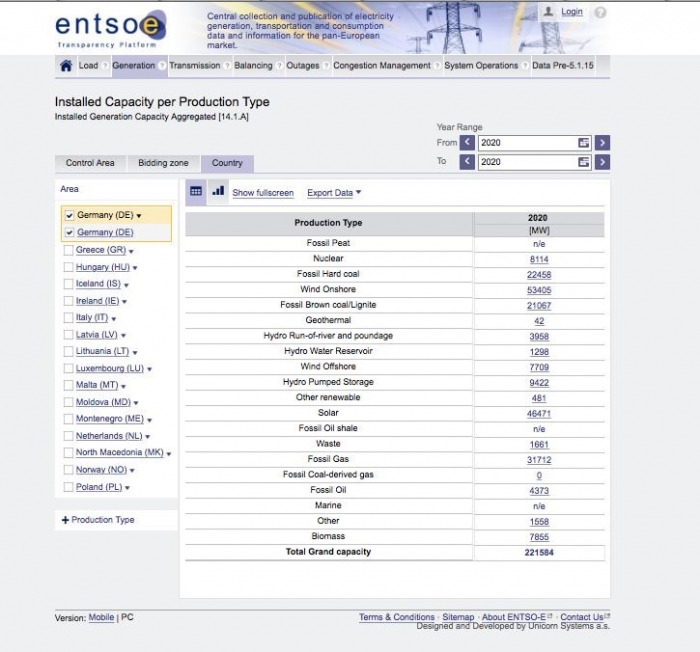Screen dimensions: 700x652
Task: Switch to table view icon
Action: click(196, 192)
